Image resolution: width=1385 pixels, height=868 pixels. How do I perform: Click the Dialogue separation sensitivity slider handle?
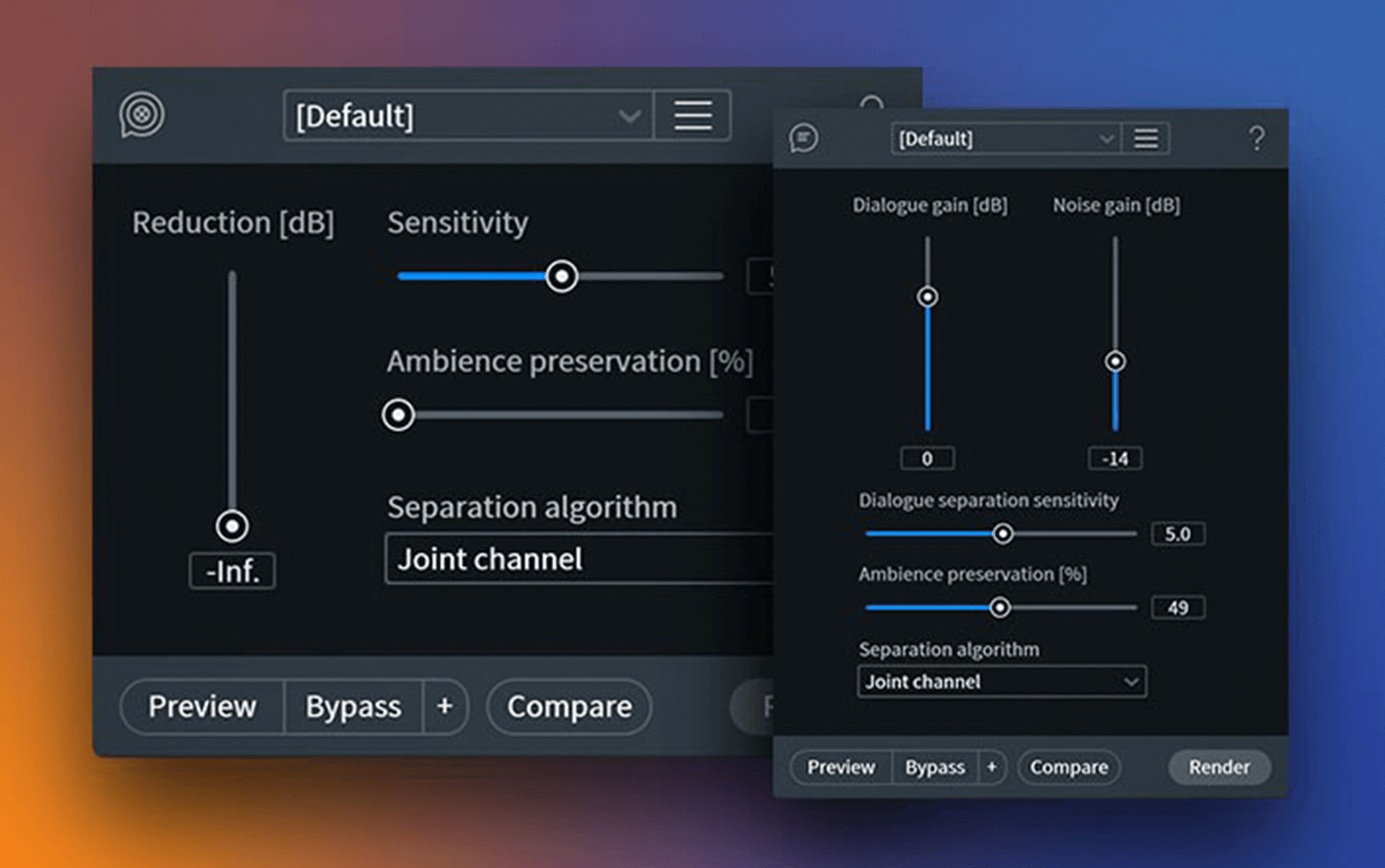tap(1003, 533)
